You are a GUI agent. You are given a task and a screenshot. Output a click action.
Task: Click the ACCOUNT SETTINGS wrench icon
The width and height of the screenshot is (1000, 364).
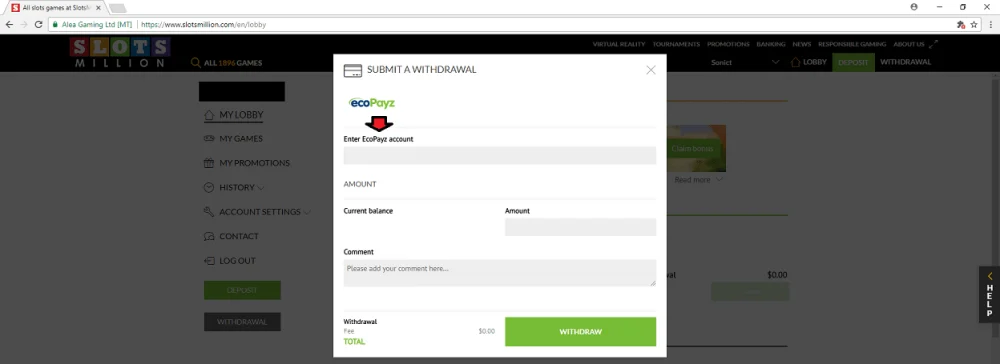pos(209,212)
